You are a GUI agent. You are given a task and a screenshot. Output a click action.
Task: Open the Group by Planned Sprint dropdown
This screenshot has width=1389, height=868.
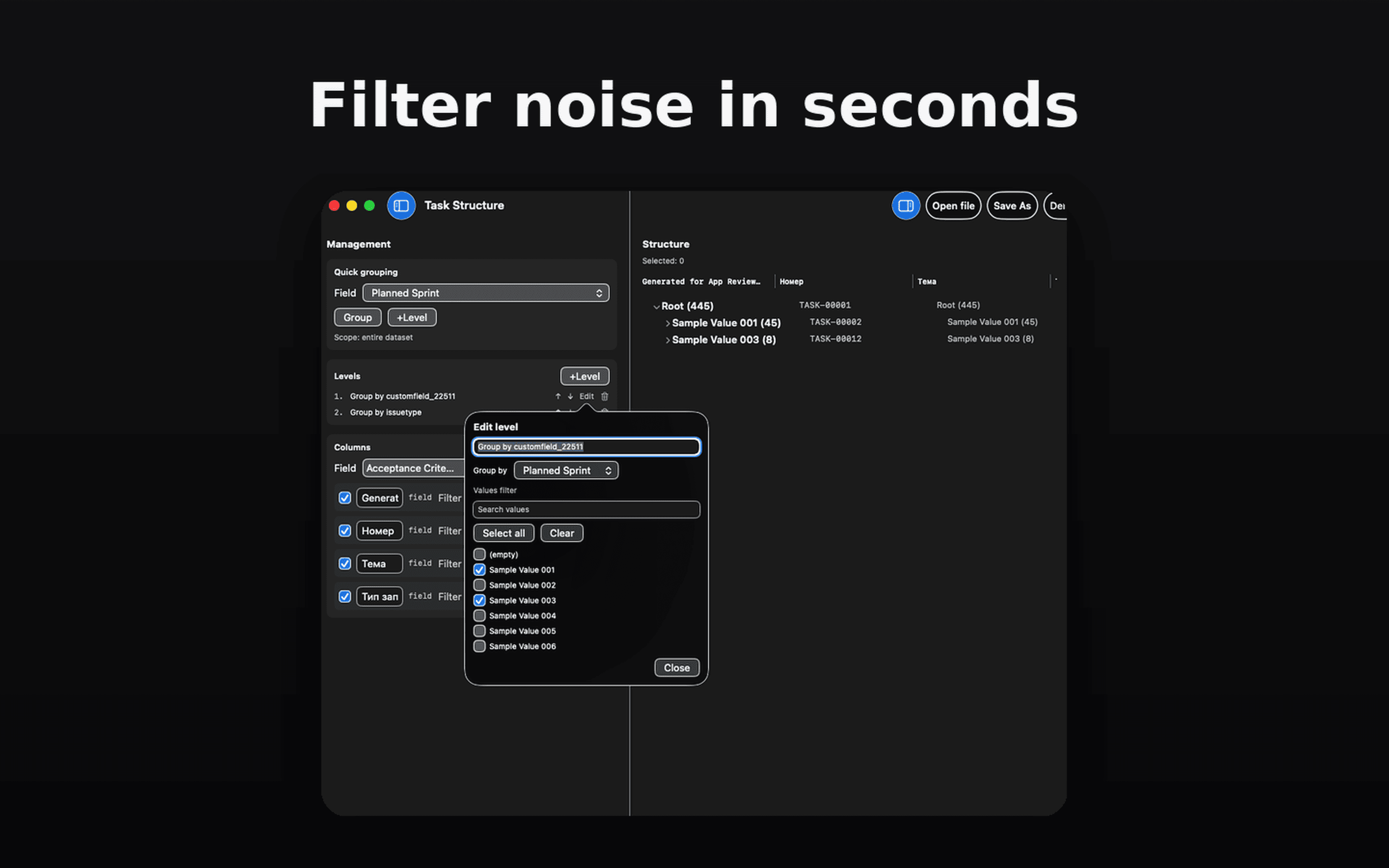tap(566, 470)
